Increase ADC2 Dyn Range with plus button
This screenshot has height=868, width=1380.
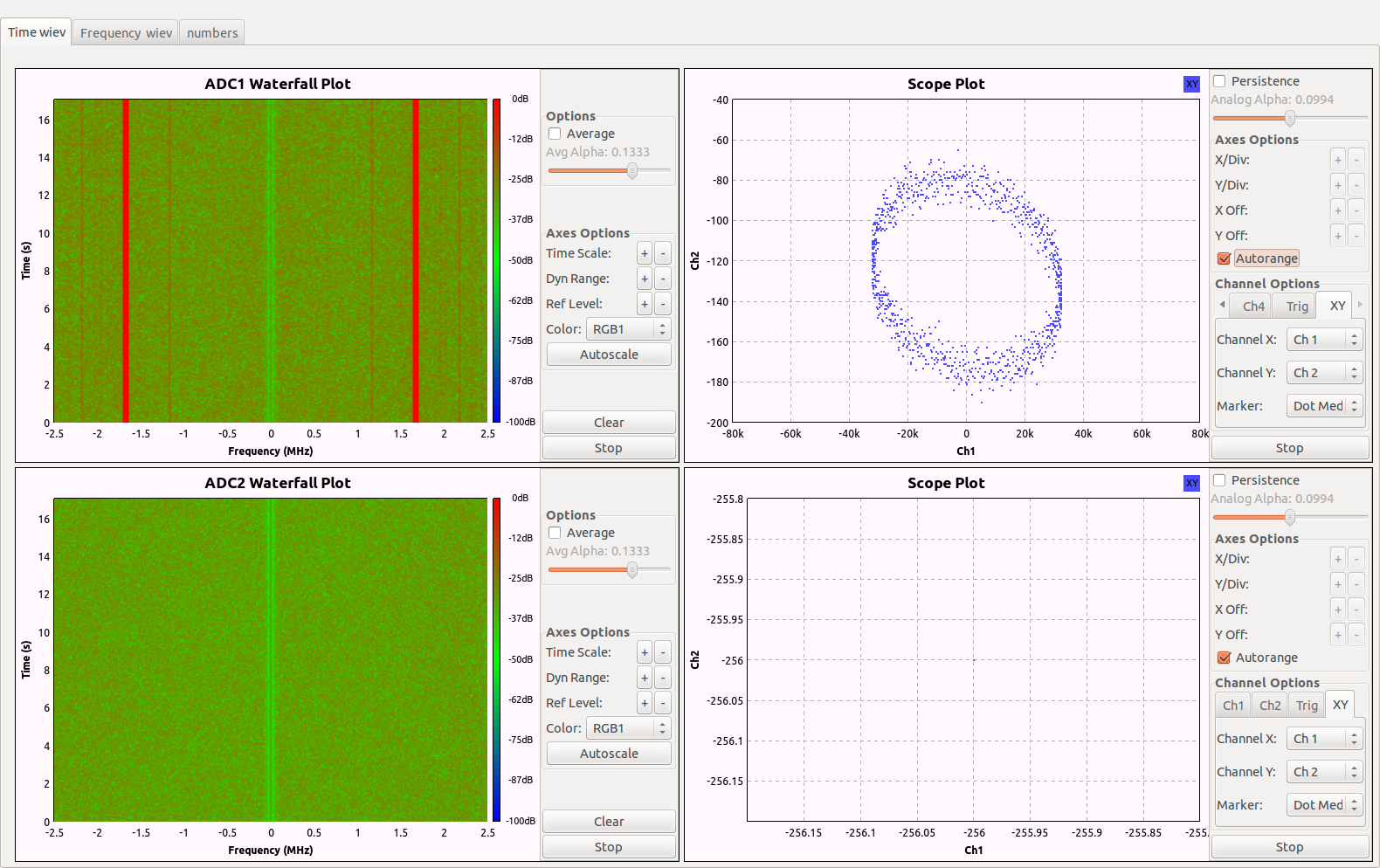coord(645,679)
